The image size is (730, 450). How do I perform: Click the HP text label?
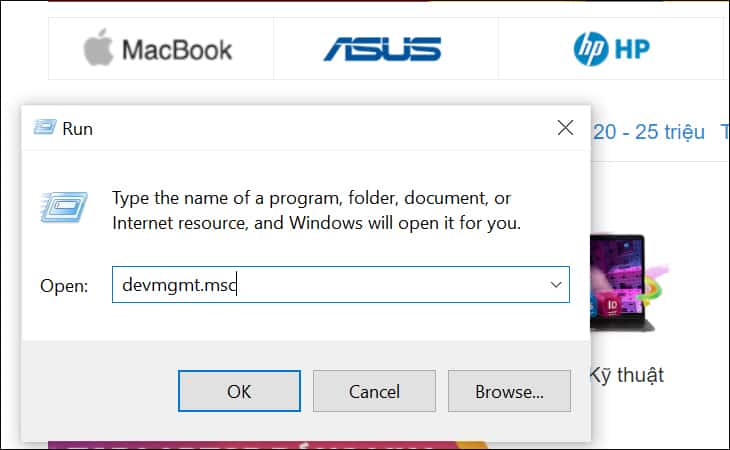(x=632, y=49)
